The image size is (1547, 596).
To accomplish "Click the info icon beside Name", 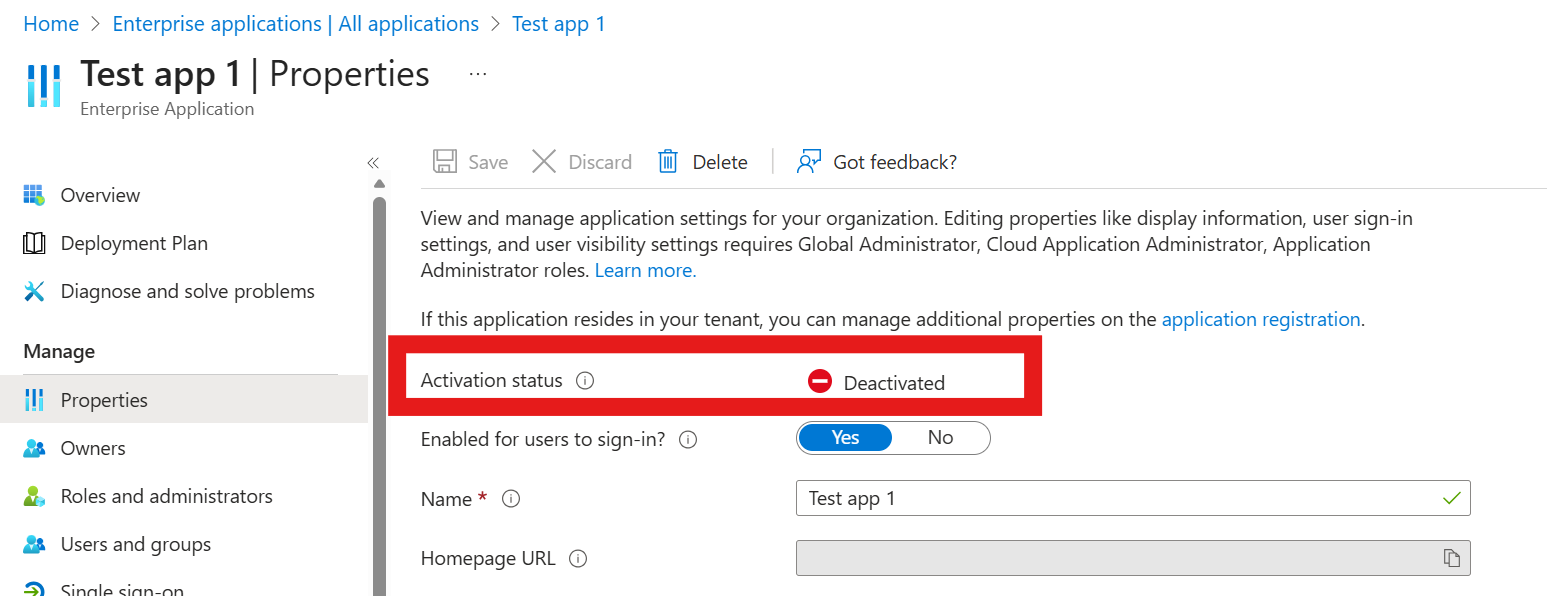I will (x=511, y=499).
